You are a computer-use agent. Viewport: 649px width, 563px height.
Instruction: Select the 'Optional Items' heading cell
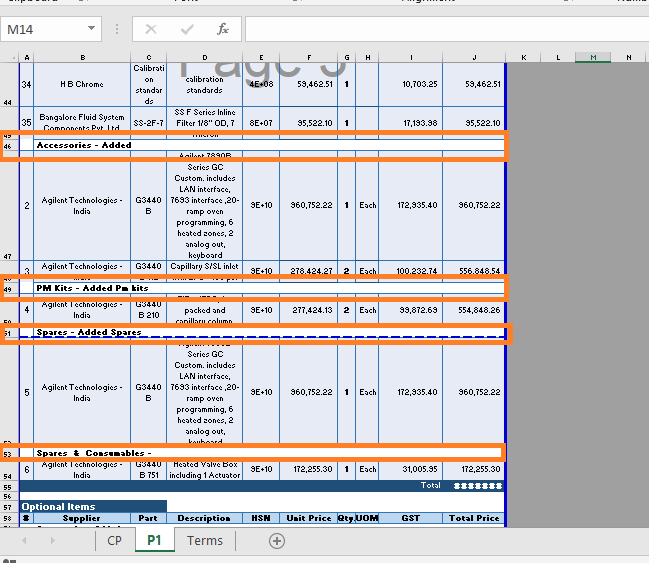[x=93, y=507]
